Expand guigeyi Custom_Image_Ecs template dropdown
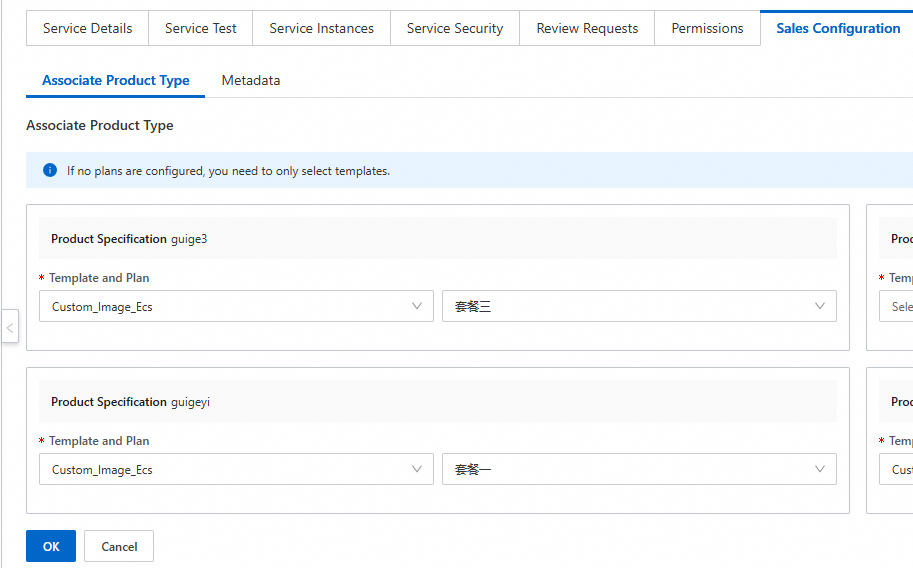 [x=236, y=469]
